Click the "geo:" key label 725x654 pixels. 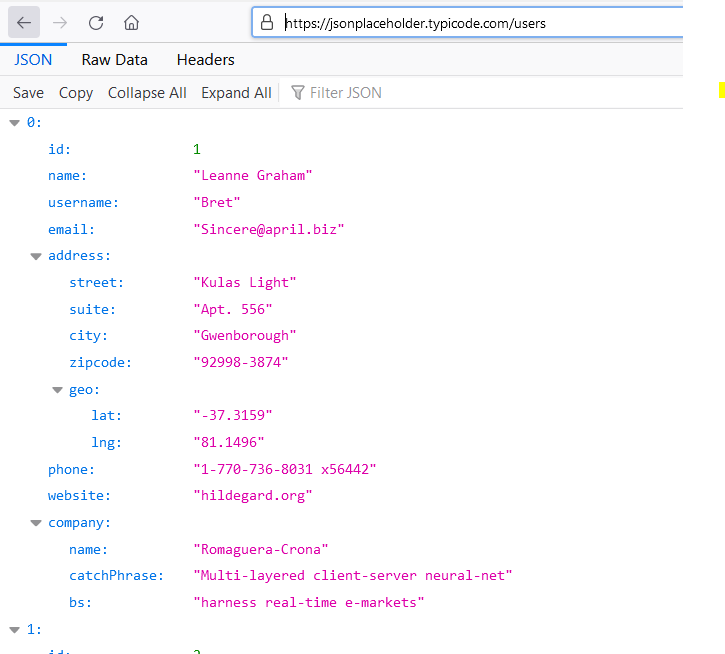pyautogui.click(x=85, y=390)
